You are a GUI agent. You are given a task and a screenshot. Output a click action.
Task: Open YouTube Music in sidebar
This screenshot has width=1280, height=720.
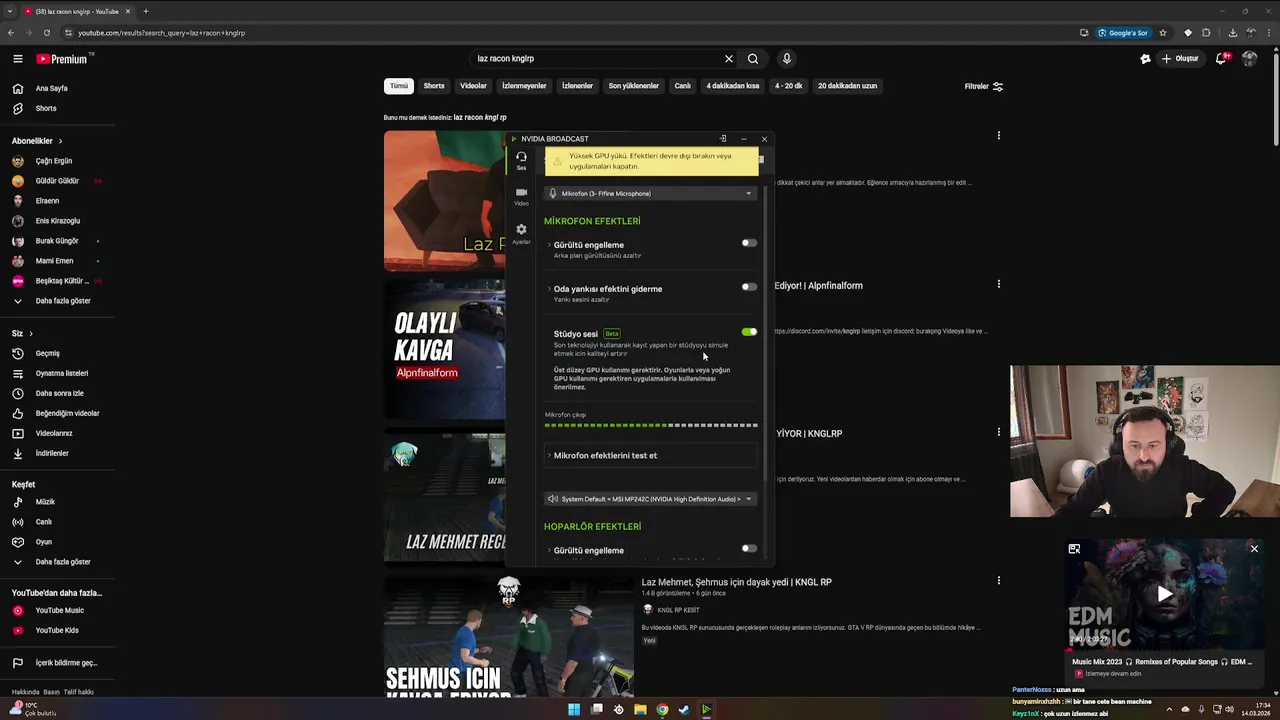pyautogui.click(x=57, y=610)
